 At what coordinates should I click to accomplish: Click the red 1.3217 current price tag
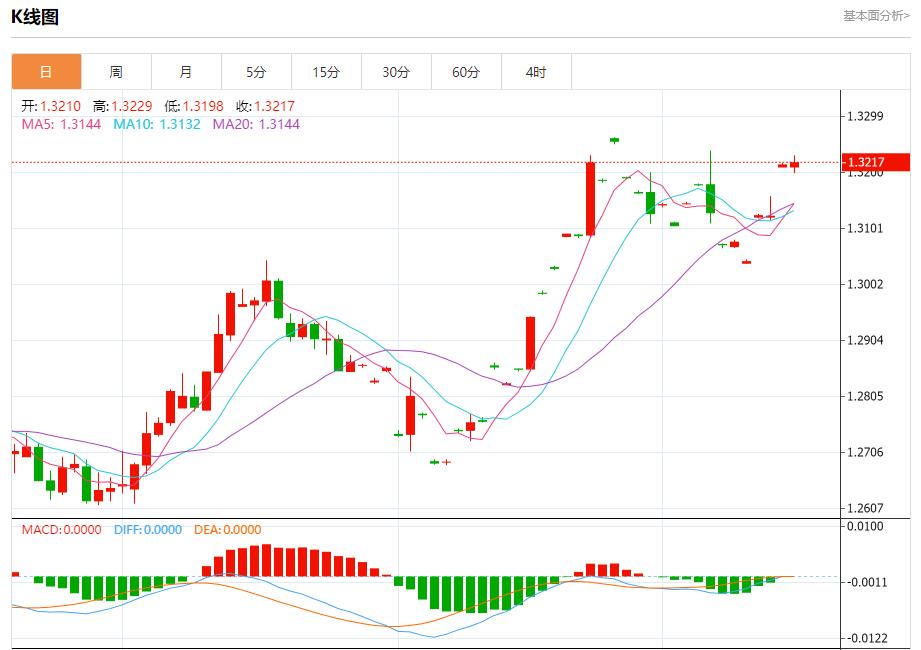(x=863, y=162)
